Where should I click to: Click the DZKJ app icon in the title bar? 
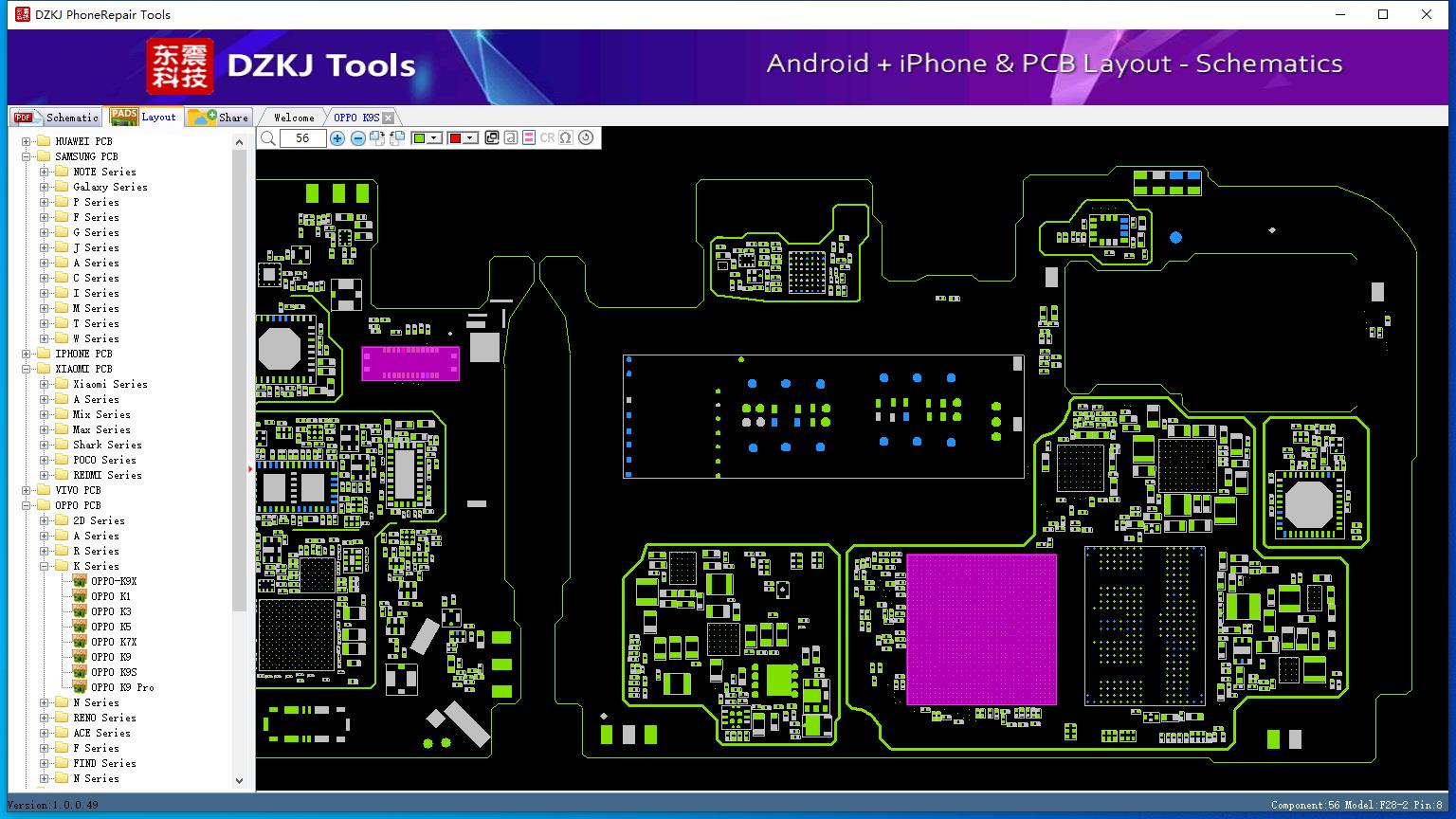pos(22,14)
